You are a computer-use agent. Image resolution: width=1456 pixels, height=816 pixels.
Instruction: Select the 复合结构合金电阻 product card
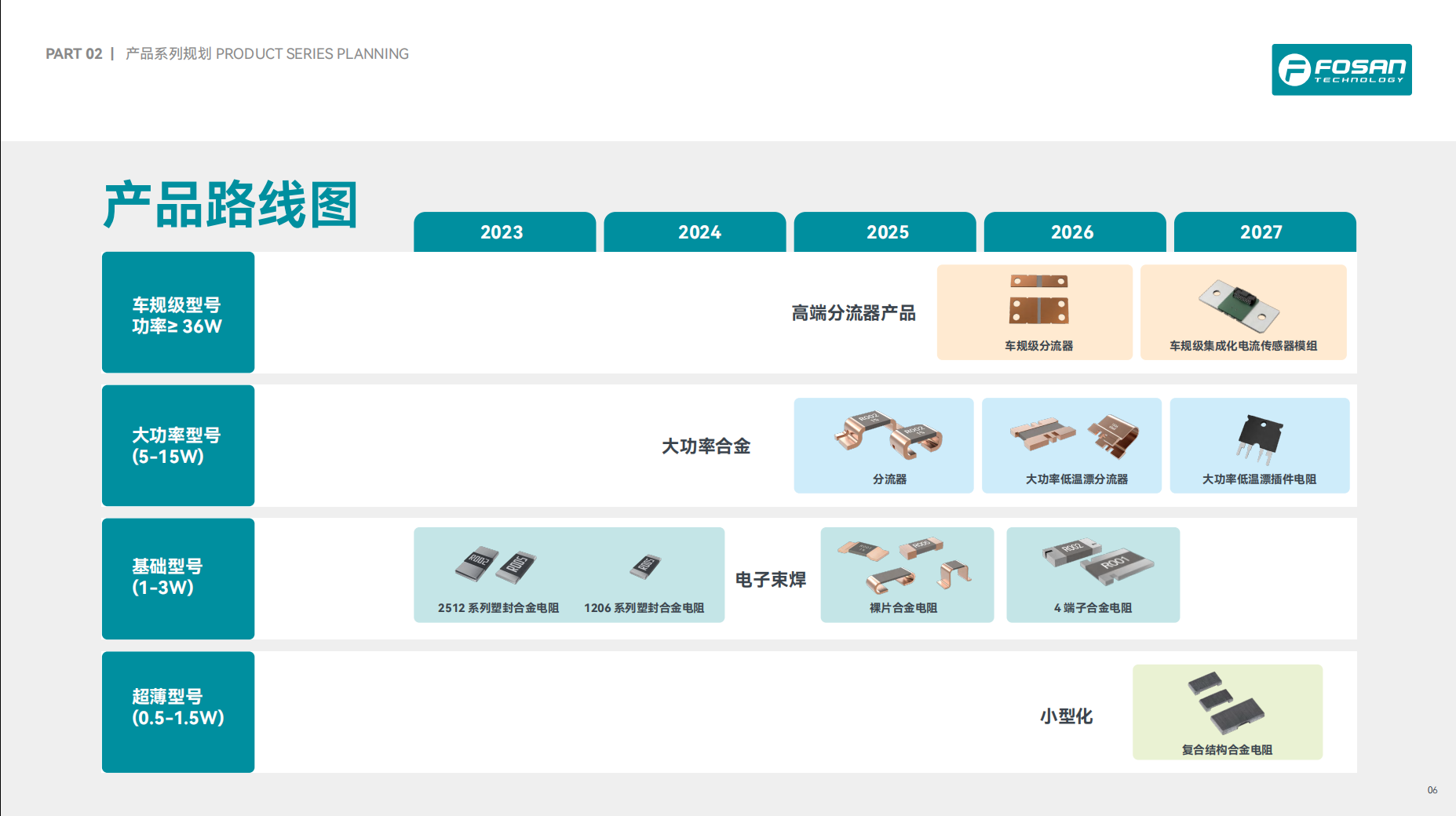pyautogui.click(x=1226, y=712)
